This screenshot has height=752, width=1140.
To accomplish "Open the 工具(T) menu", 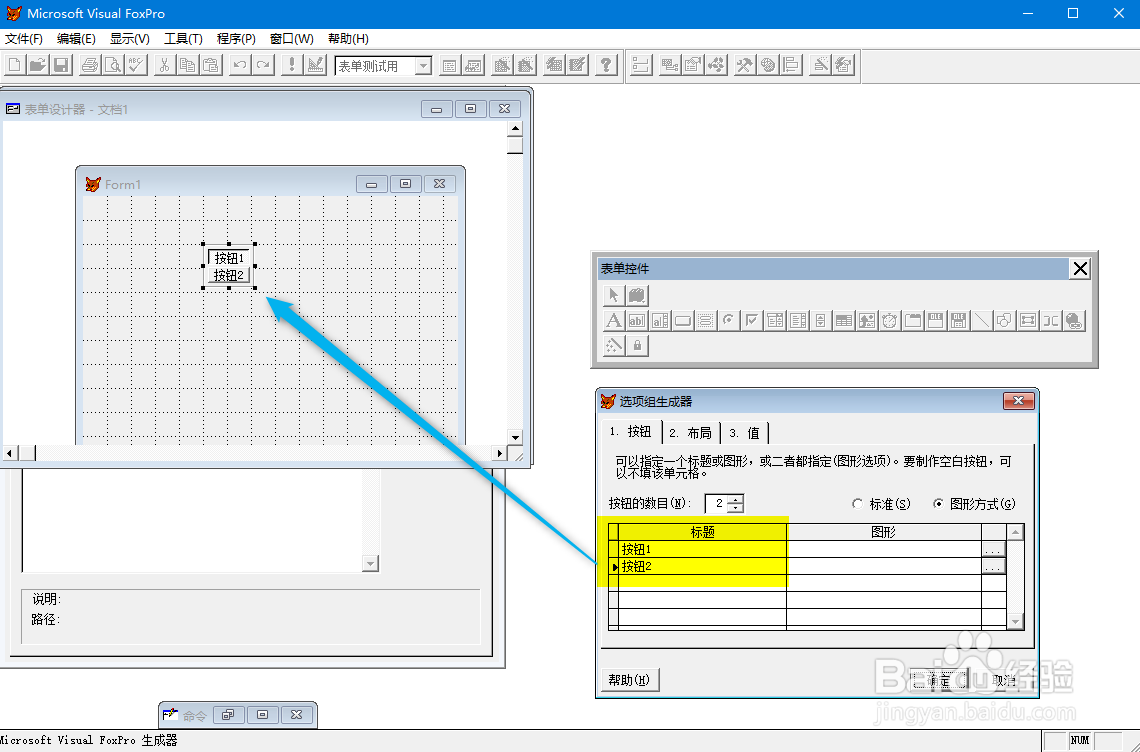I will pyautogui.click(x=183, y=39).
